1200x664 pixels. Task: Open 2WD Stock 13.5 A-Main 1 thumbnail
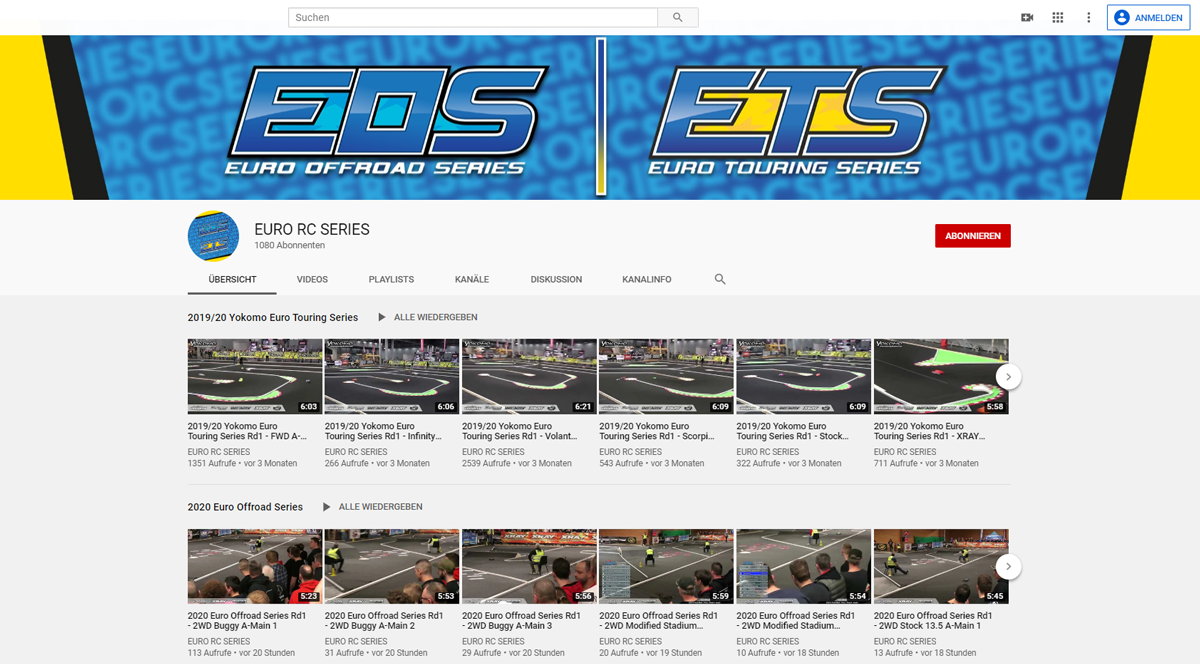(941, 566)
